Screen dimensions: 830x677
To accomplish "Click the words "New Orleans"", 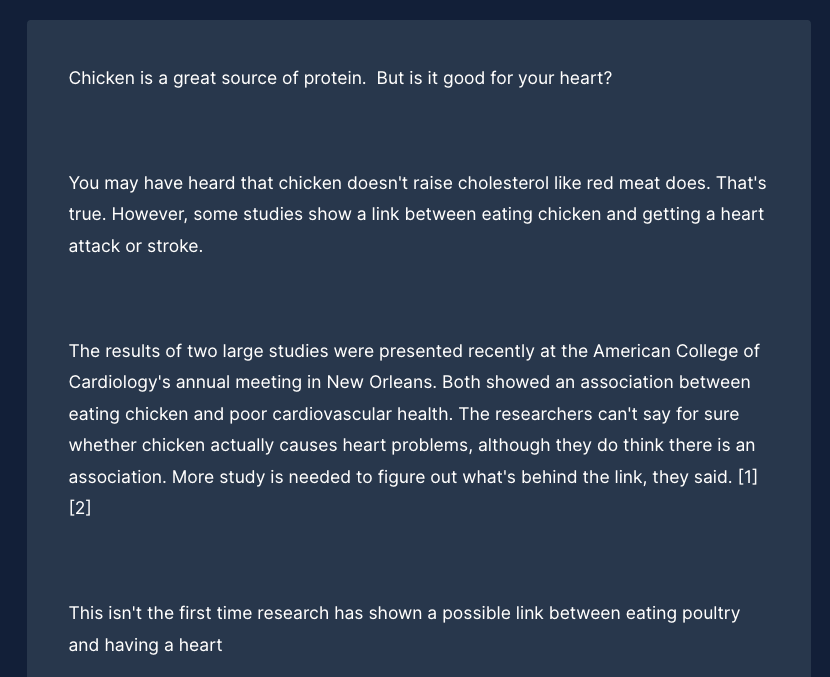I will coord(380,382).
